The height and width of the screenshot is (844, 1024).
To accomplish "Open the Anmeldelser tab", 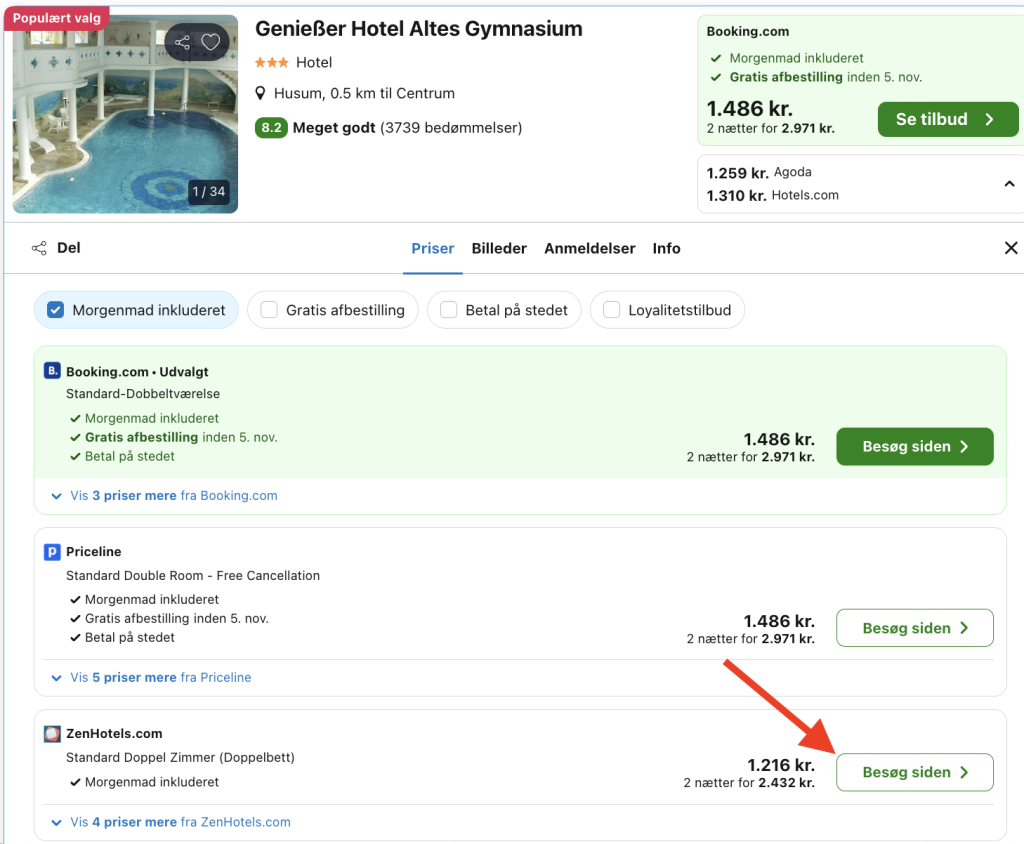I will coord(589,249).
